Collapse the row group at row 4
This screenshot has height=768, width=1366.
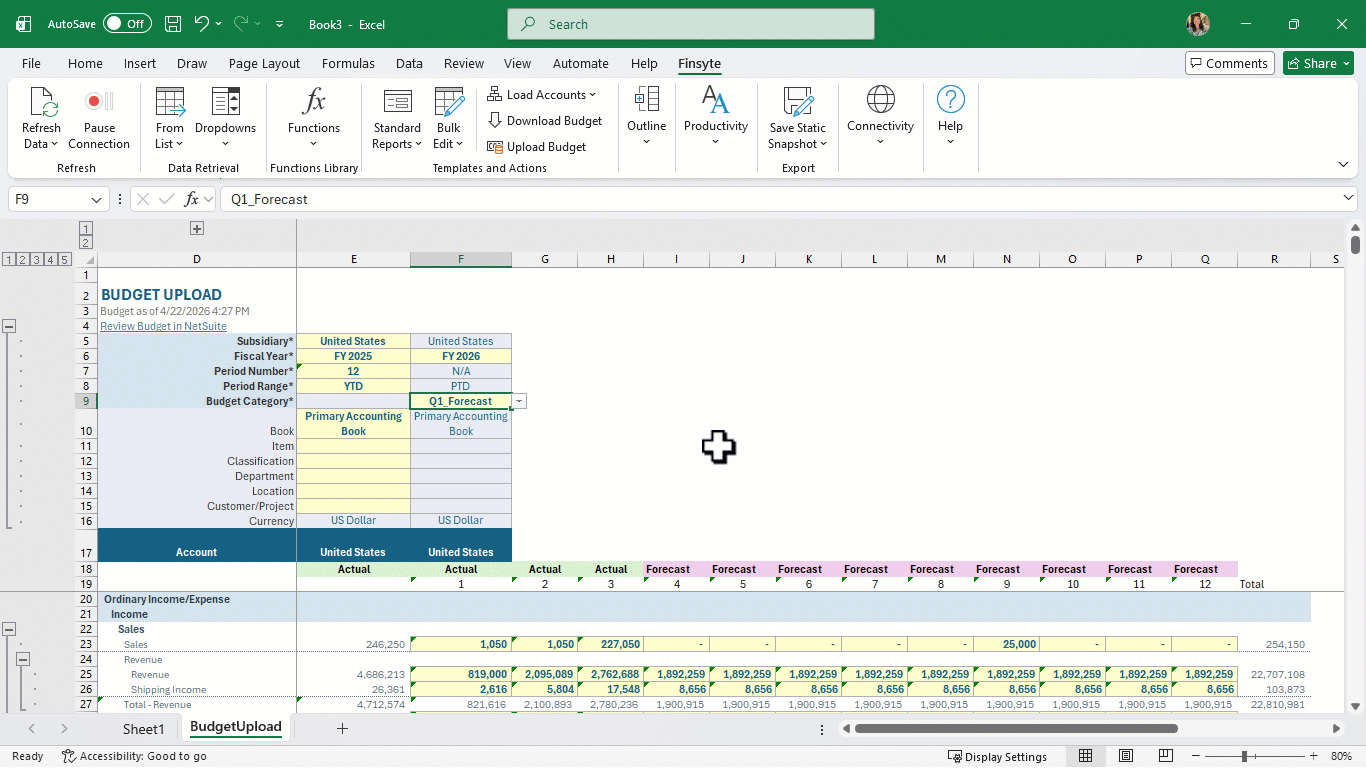(x=10, y=326)
